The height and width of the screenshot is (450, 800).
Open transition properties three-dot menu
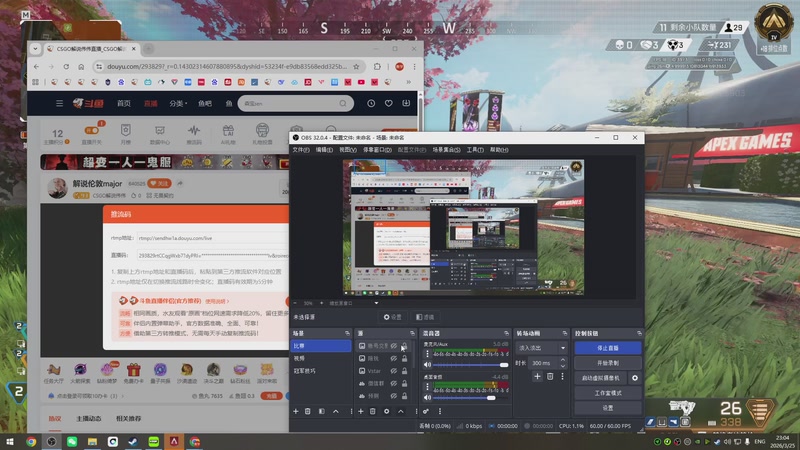562,376
